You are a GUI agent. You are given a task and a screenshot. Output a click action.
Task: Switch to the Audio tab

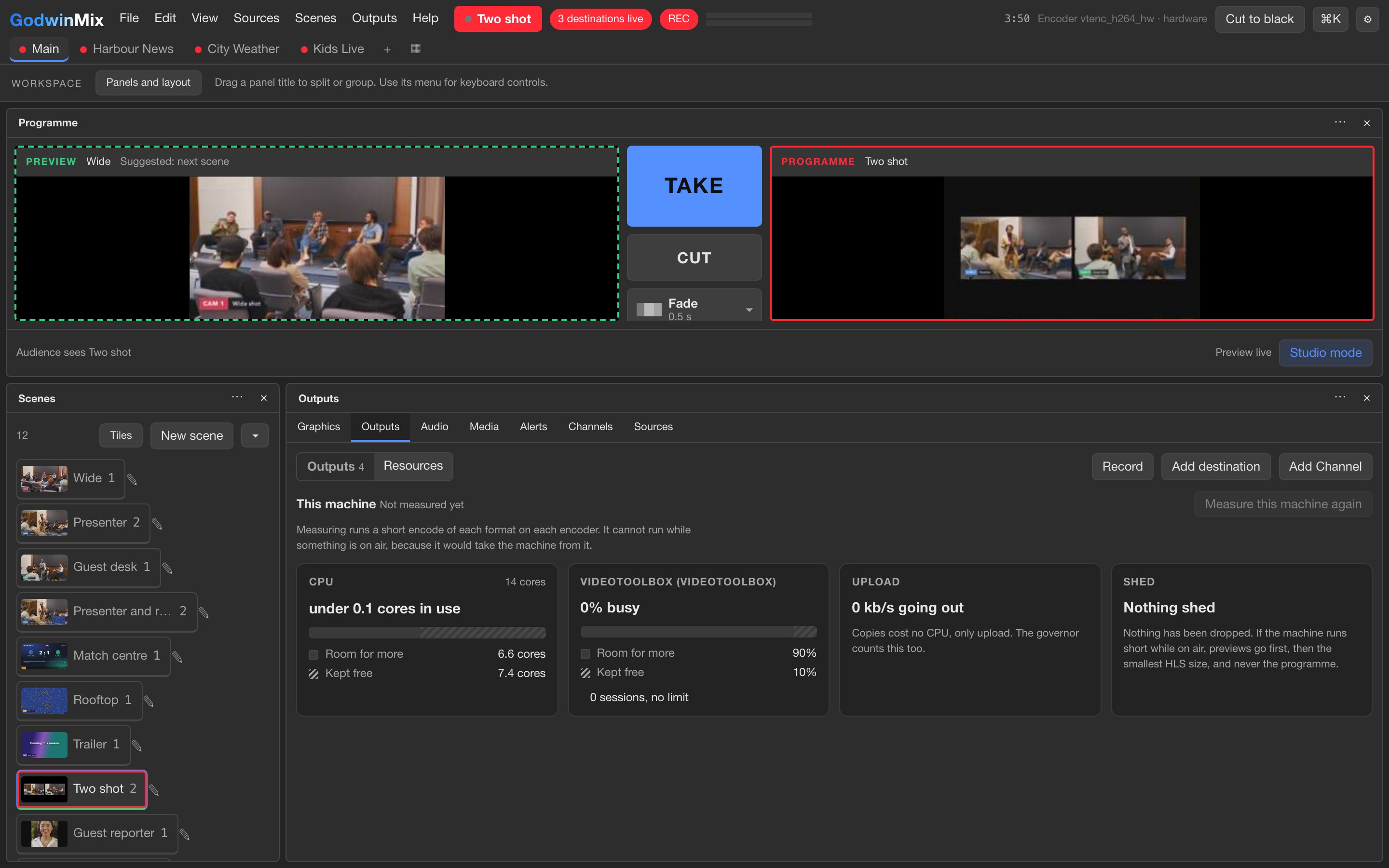tap(434, 427)
